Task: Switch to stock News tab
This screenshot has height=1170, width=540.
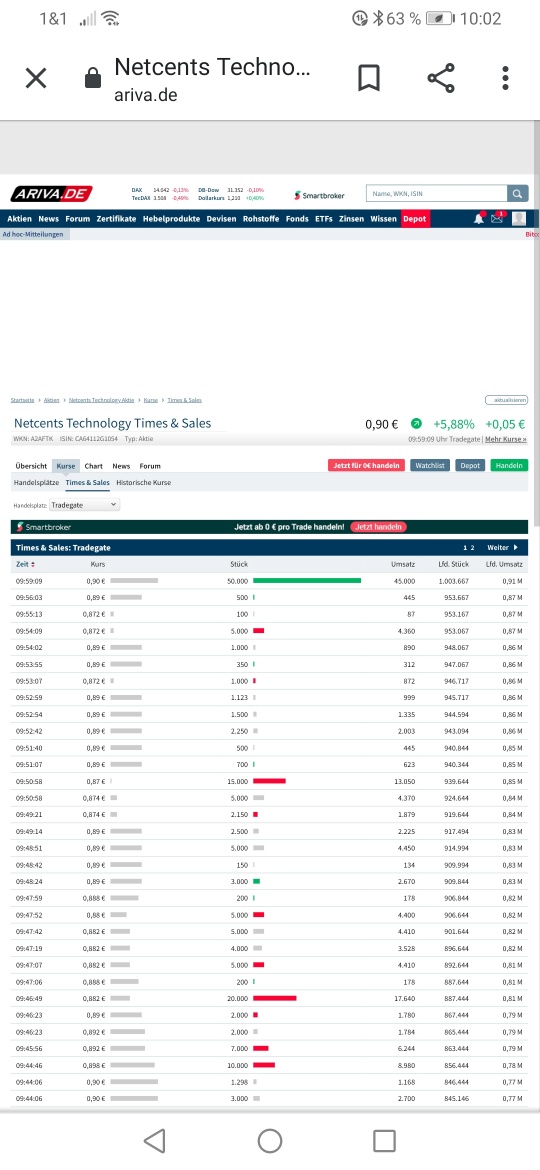Action: tap(121, 466)
